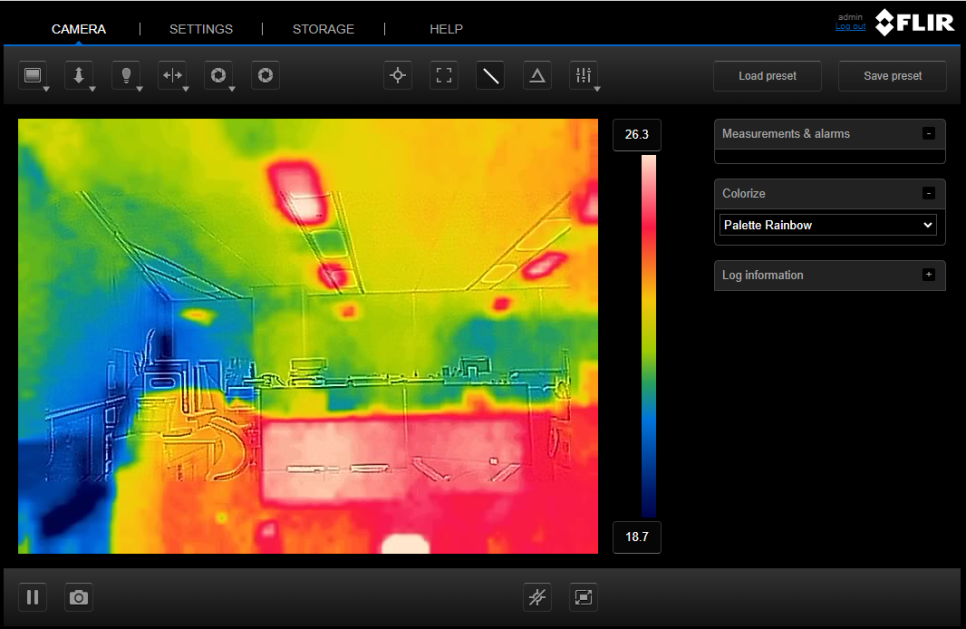Open the STORAGE tab
This screenshot has height=629, width=966.
tap(323, 29)
